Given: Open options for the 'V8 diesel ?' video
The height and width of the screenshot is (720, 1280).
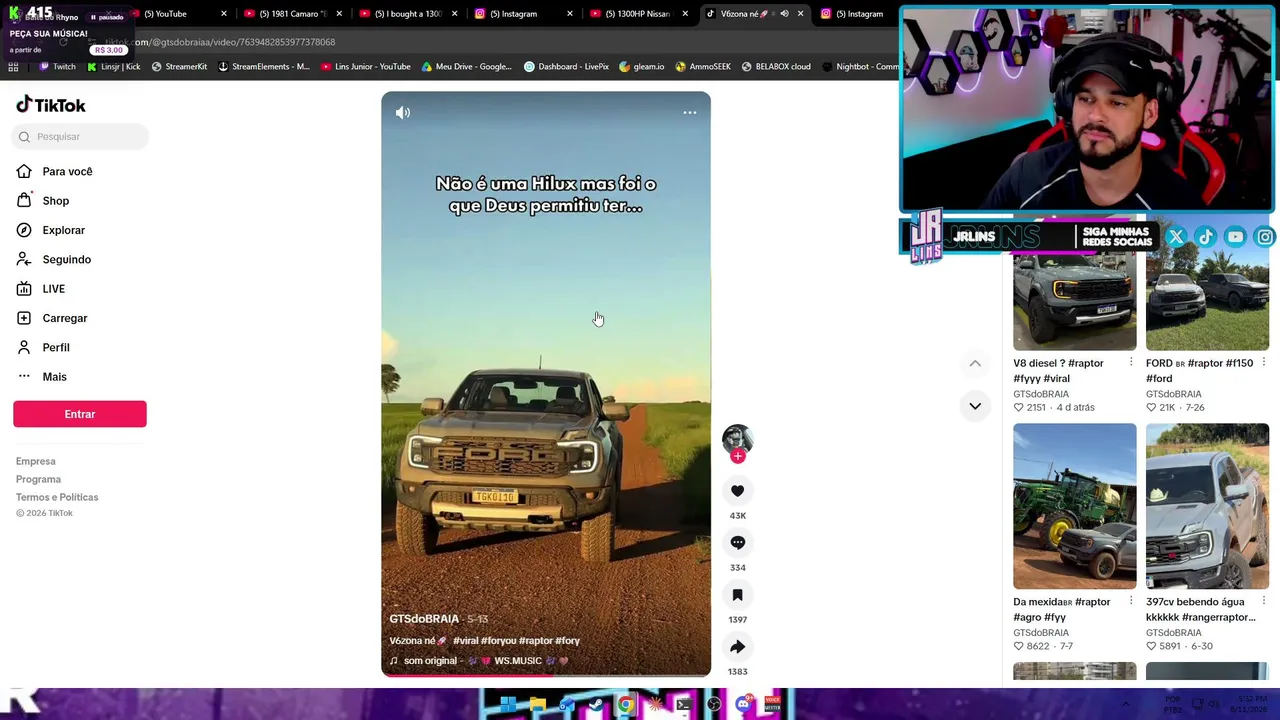Looking at the screenshot, I should tap(1131, 363).
